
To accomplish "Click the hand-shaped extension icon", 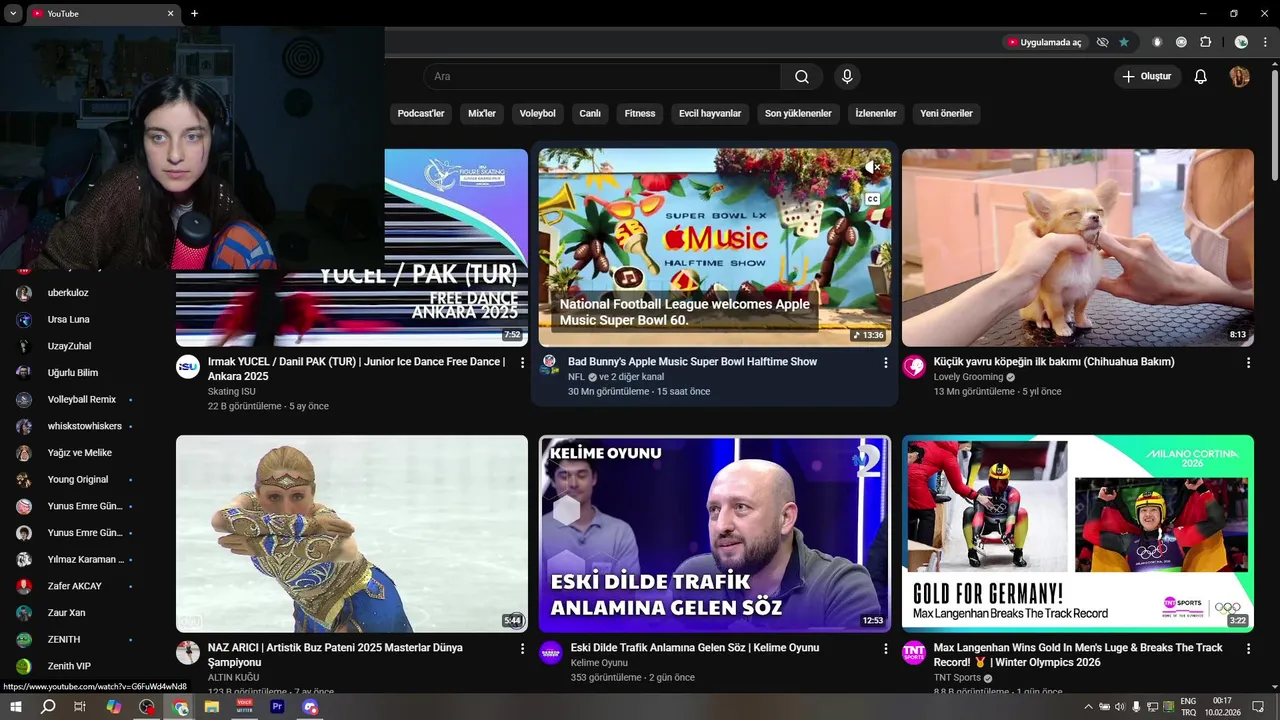I will (x=1157, y=42).
